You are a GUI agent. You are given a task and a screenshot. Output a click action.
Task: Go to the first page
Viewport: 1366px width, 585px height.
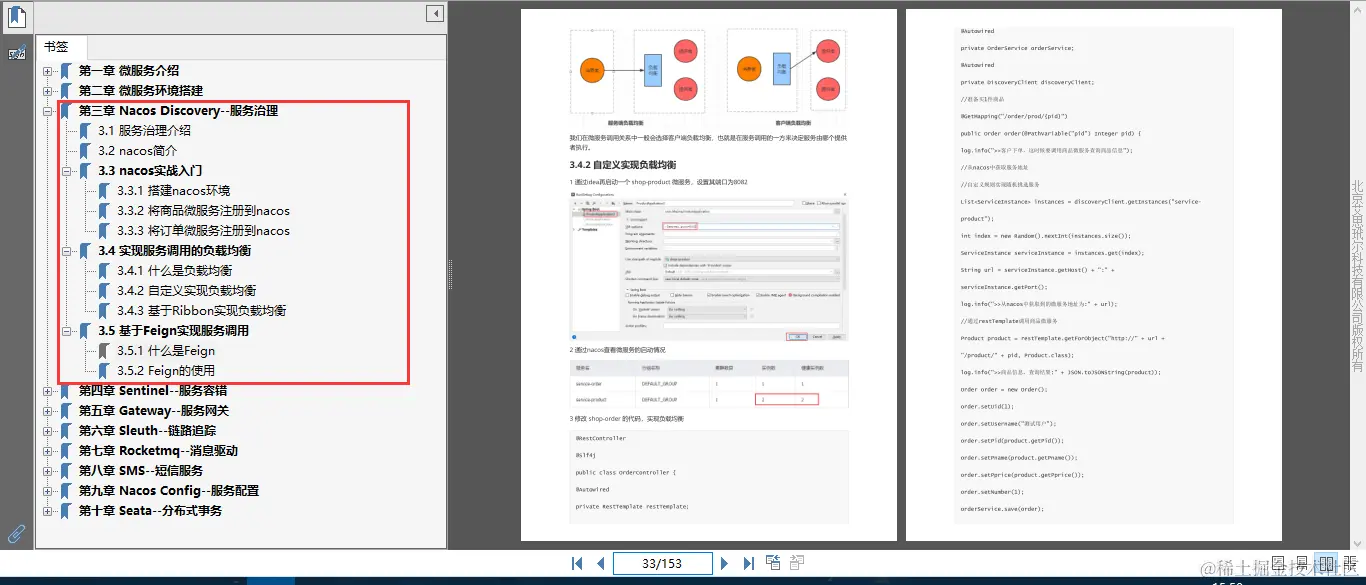tap(577, 564)
